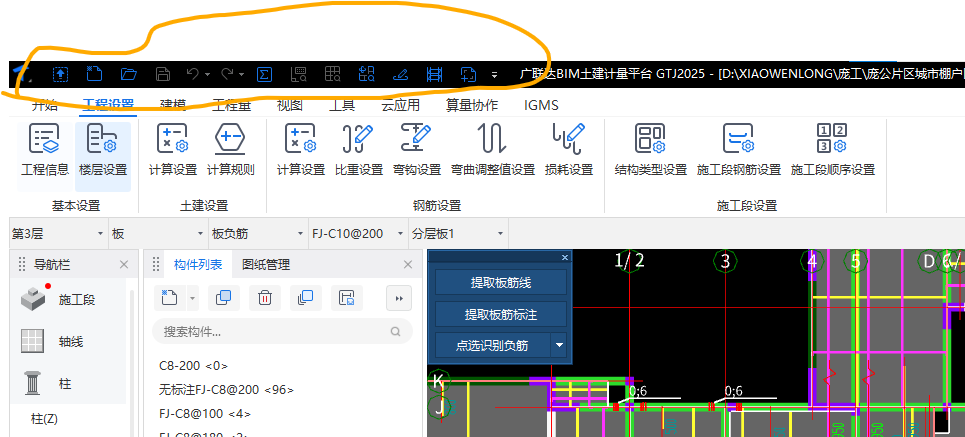Click the save archive icon in 构件列表 toolbar

tap(346, 298)
